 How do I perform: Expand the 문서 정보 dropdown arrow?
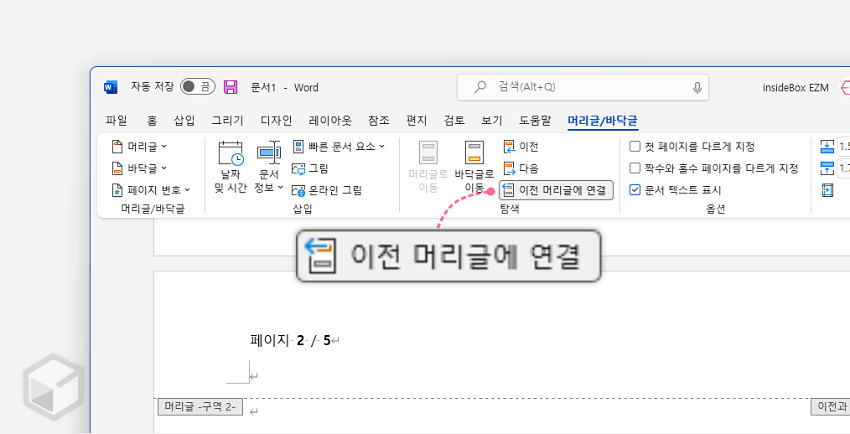click(280, 187)
